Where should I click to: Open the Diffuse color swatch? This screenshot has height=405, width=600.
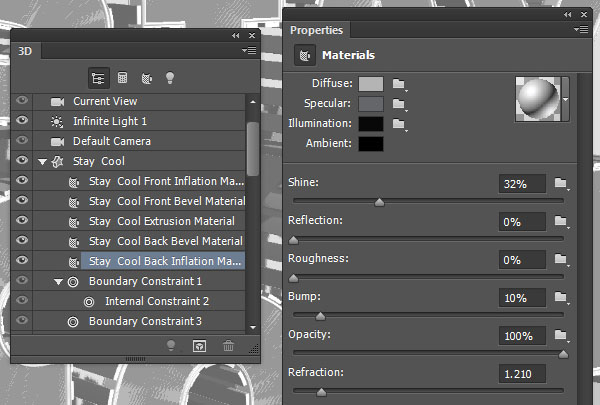pos(371,84)
